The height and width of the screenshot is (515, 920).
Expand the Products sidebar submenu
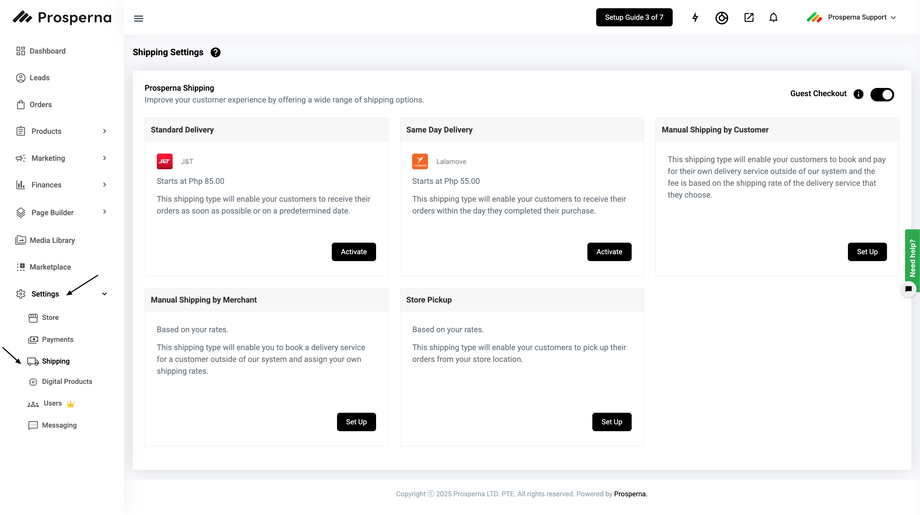point(104,131)
